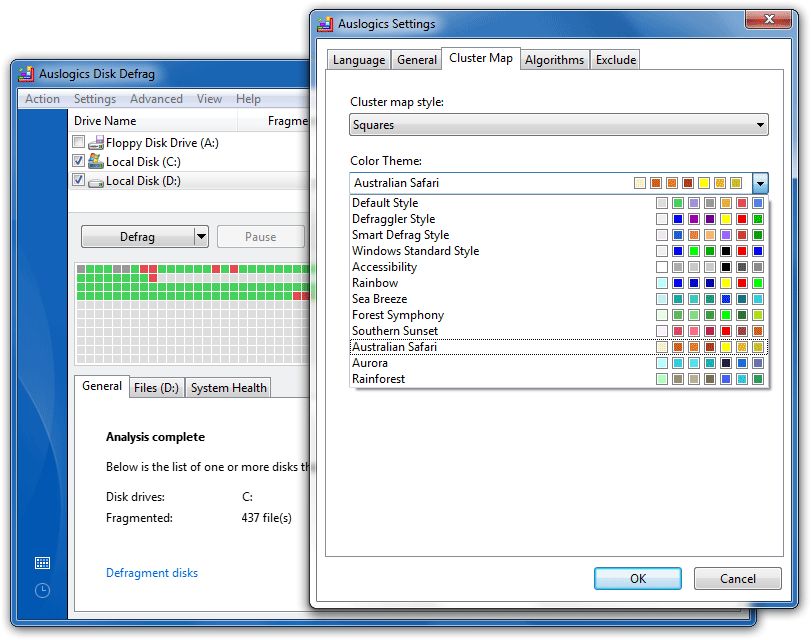
Task: Collapse the Color Theme dropdown arrow
Action: pyautogui.click(x=760, y=183)
